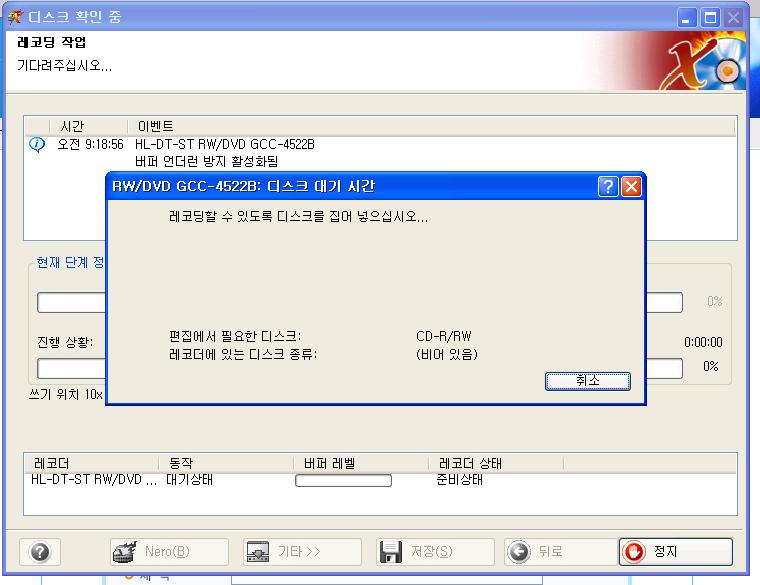
Task: Click the event text HL-DT-ST RW/DVD GCC-4522B
Action: 225,144
